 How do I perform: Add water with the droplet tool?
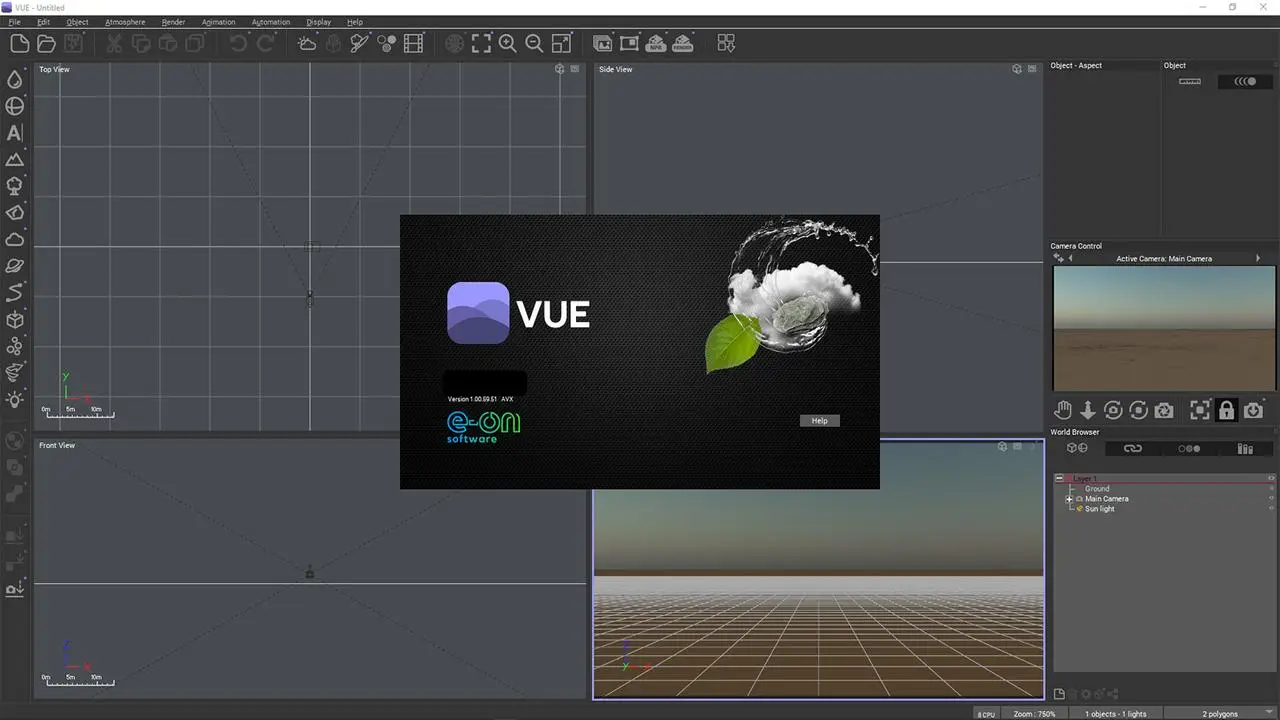coord(15,79)
